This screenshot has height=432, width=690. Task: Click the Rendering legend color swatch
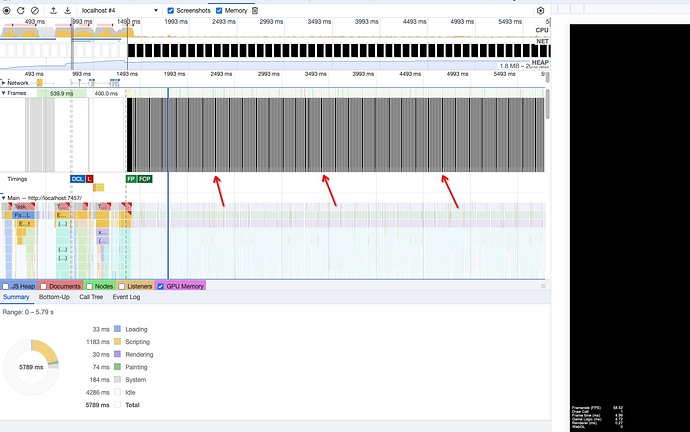pos(117,354)
